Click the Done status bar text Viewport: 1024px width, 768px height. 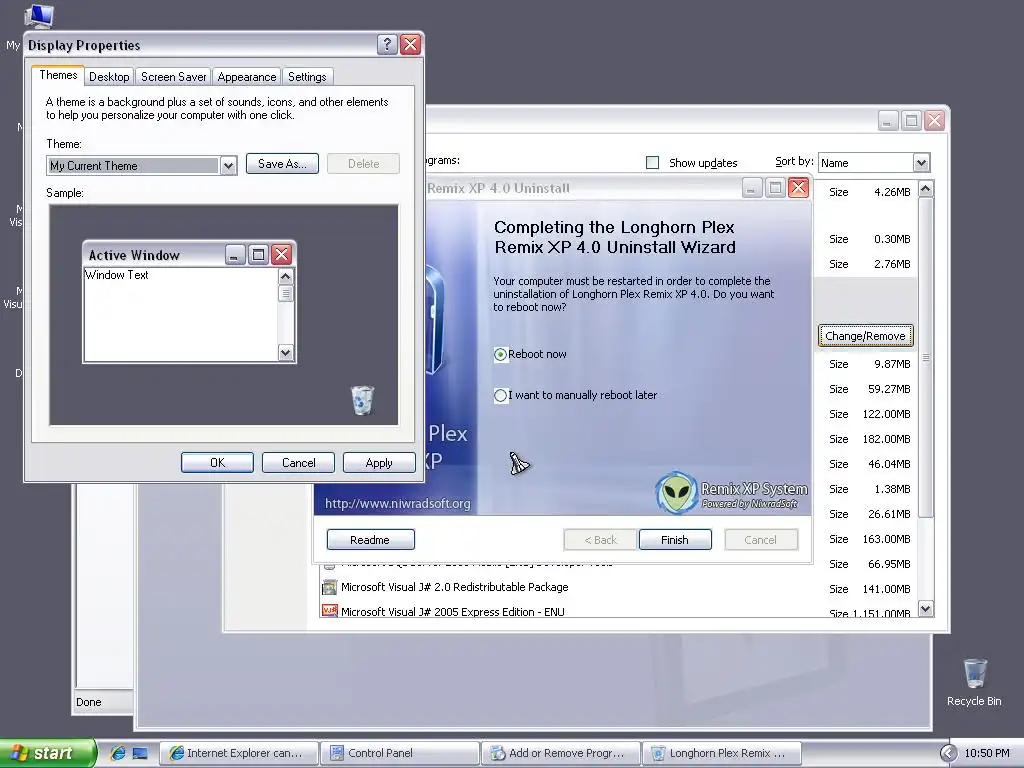coord(89,702)
